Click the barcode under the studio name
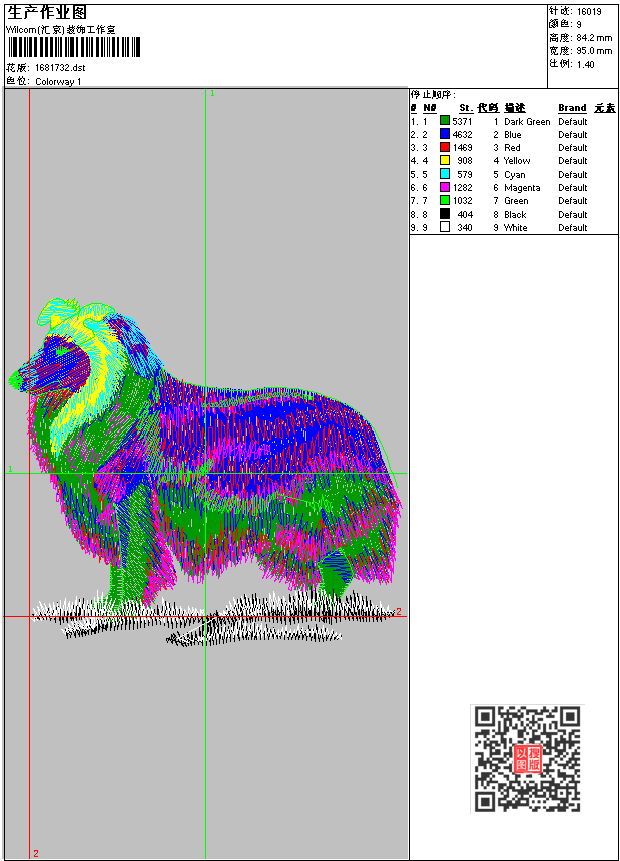The width and height of the screenshot is (620, 861). (74, 47)
